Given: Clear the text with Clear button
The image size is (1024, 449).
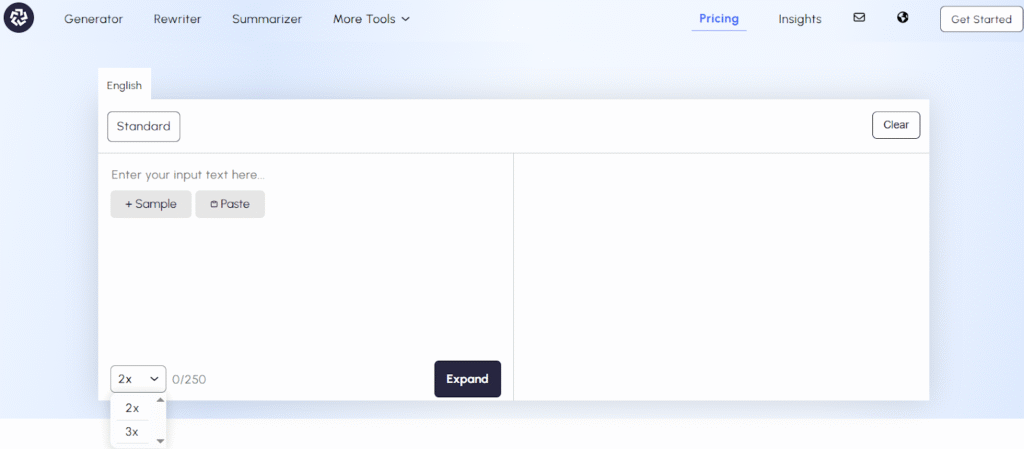Looking at the screenshot, I should pos(895,125).
